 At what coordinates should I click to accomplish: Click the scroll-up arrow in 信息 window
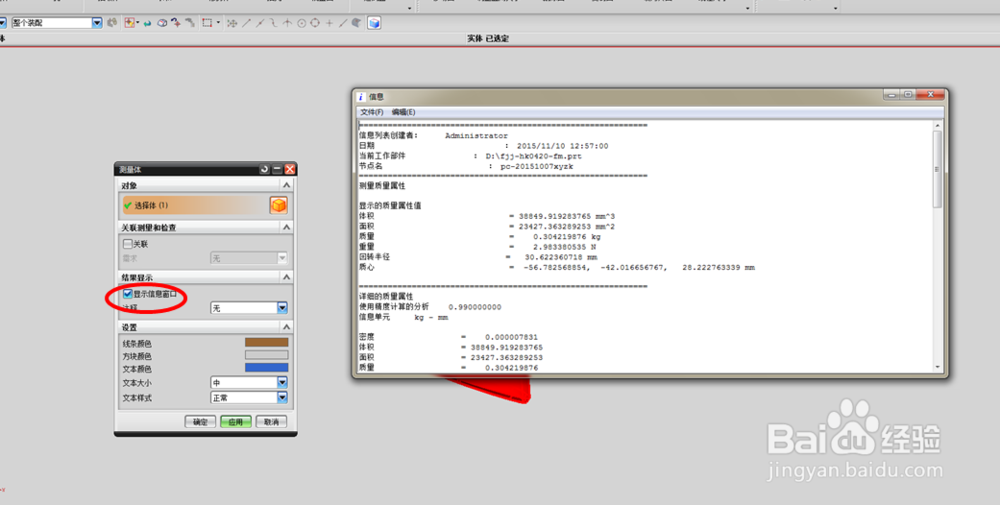pyautogui.click(x=937, y=126)
